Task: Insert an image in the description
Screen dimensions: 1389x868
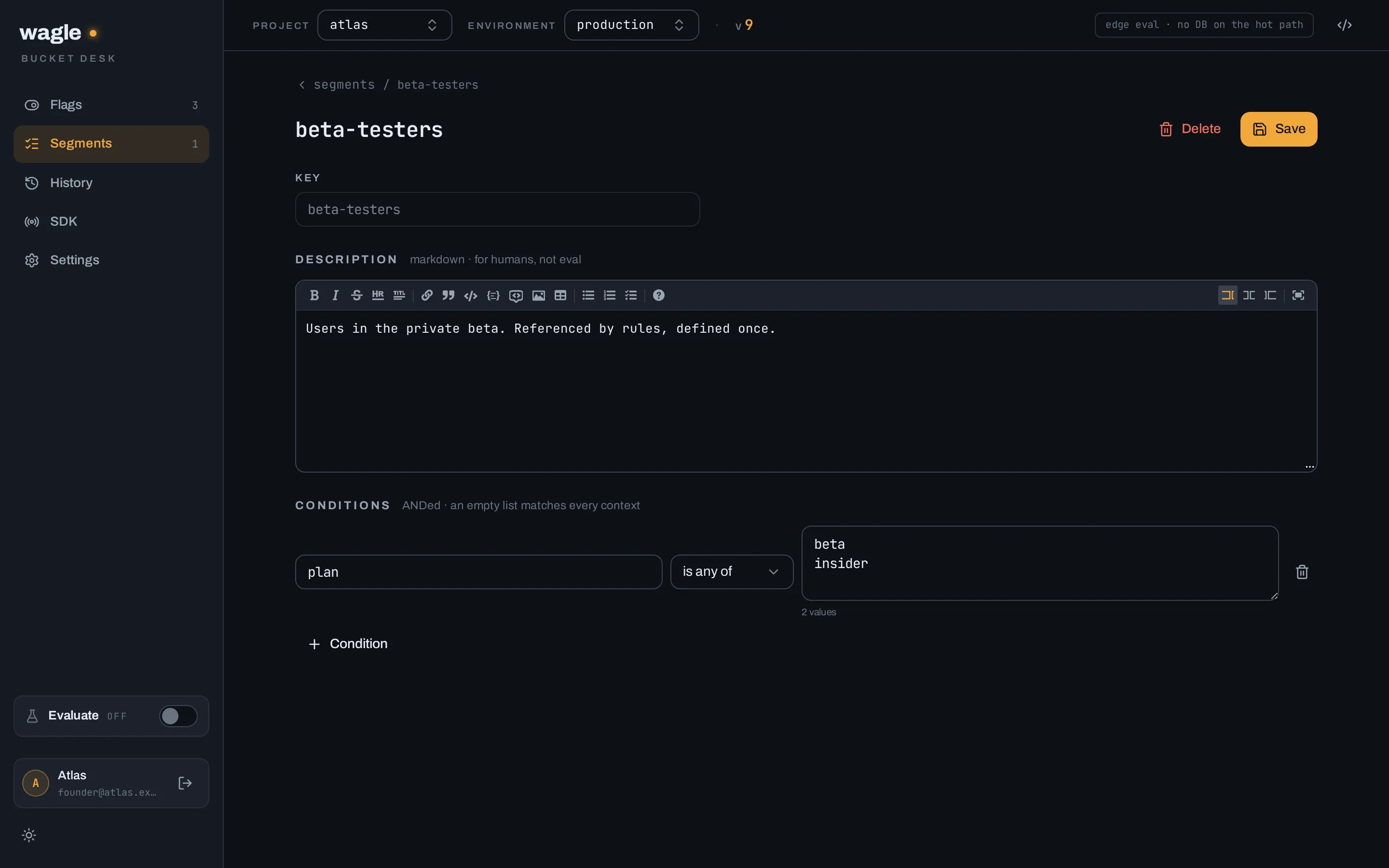Action: pyautogui.click(x=538, y=295)
